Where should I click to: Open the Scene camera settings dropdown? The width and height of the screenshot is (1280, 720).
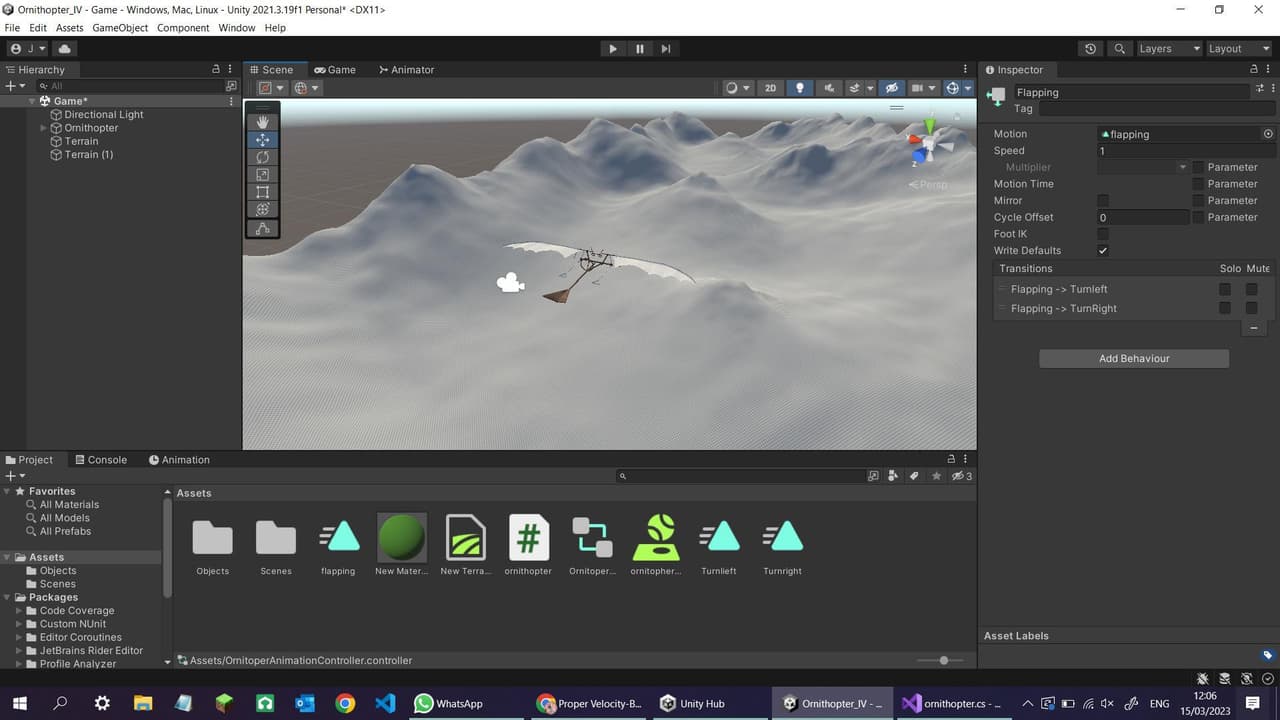pos(922,88)
